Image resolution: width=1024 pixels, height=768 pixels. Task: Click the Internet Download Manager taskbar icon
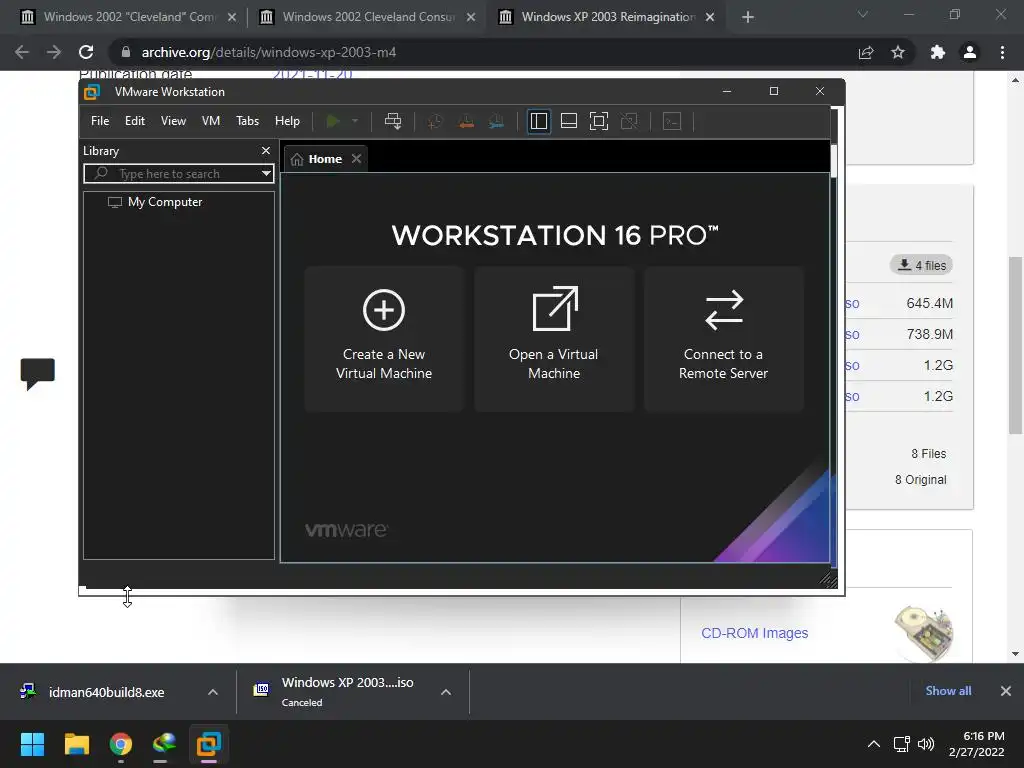click(x=165, y=744)
